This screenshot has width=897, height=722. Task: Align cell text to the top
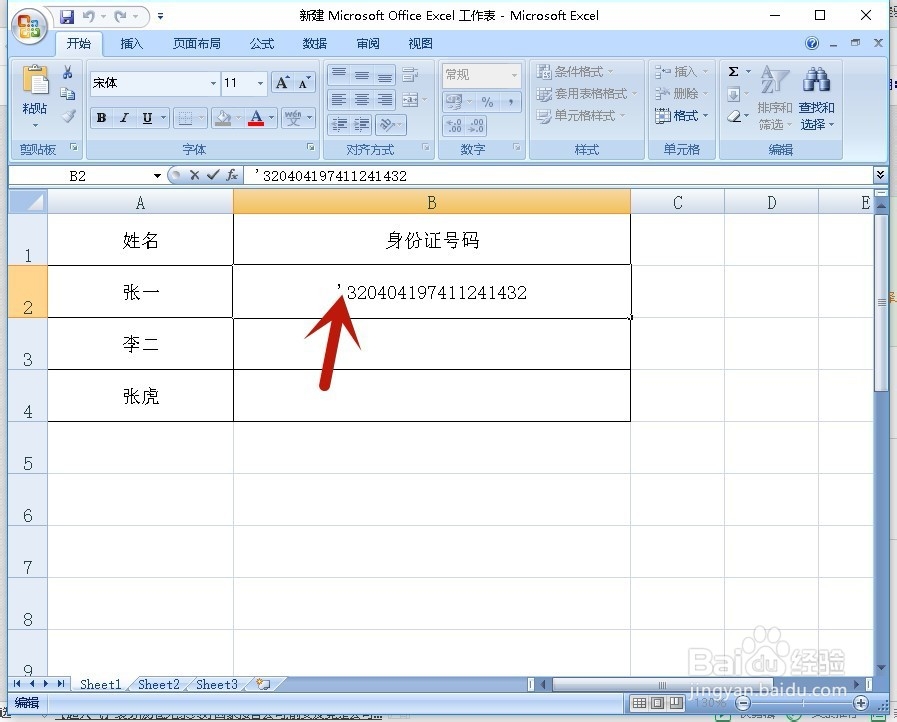(339, 75)
